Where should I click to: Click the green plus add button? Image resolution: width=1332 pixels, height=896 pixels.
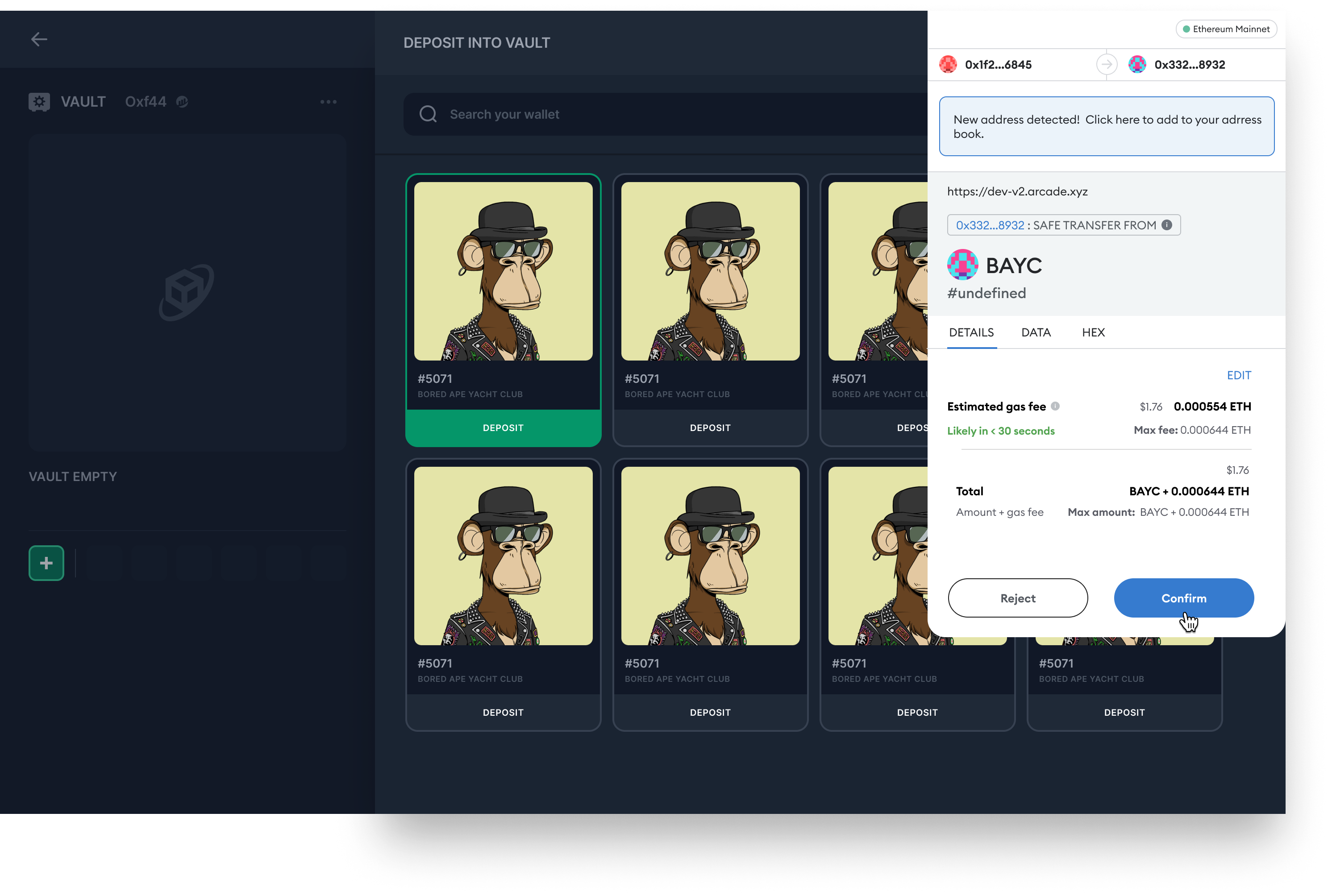click(46, 563)
